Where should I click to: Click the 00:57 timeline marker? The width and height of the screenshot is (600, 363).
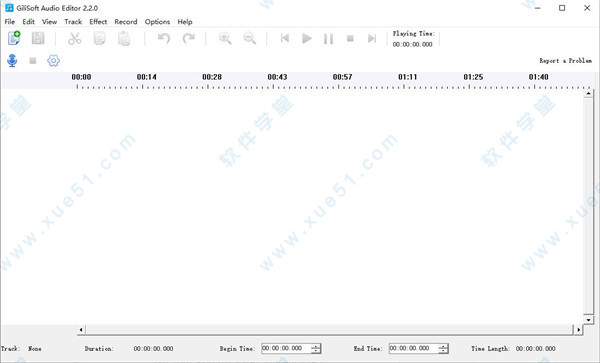coord(342,77)
